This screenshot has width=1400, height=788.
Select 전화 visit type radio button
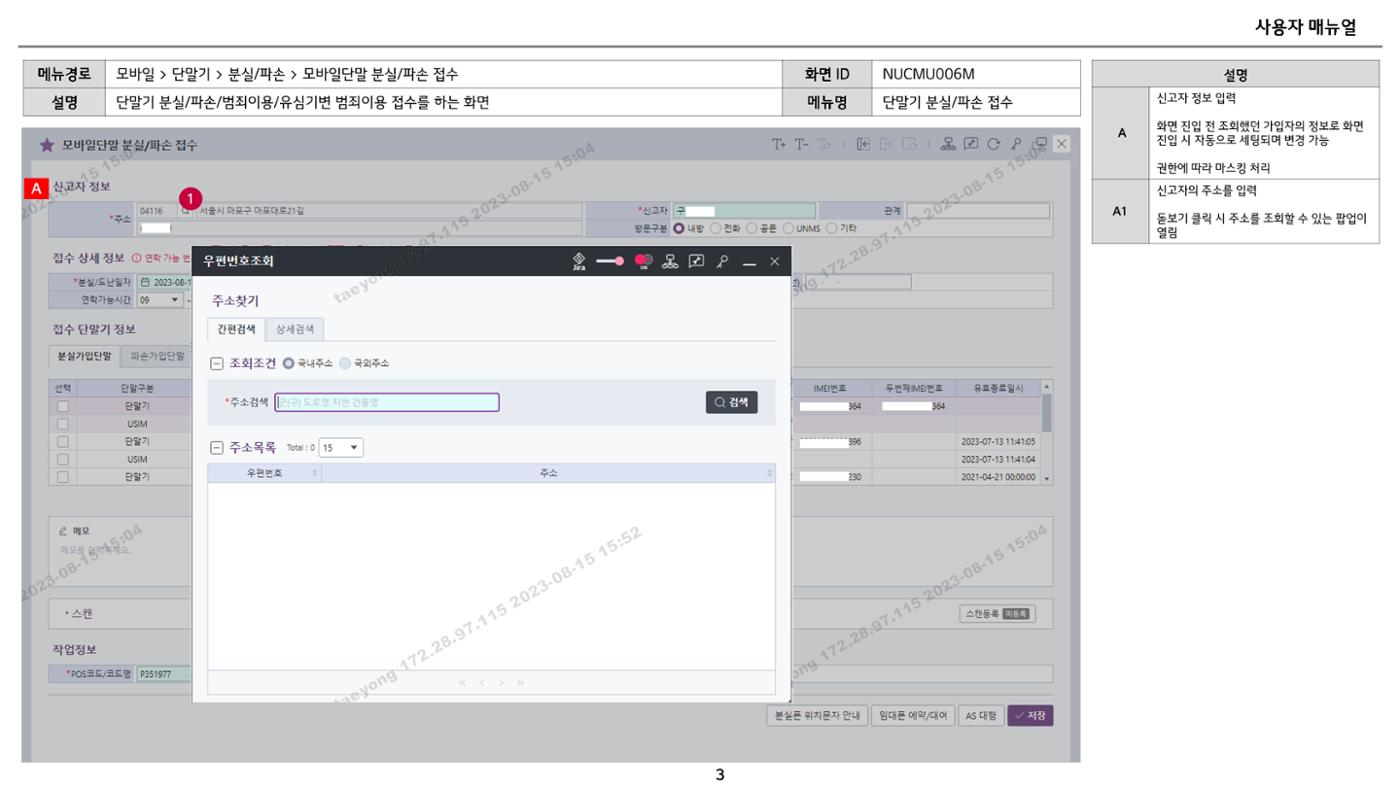click(715, 228)
